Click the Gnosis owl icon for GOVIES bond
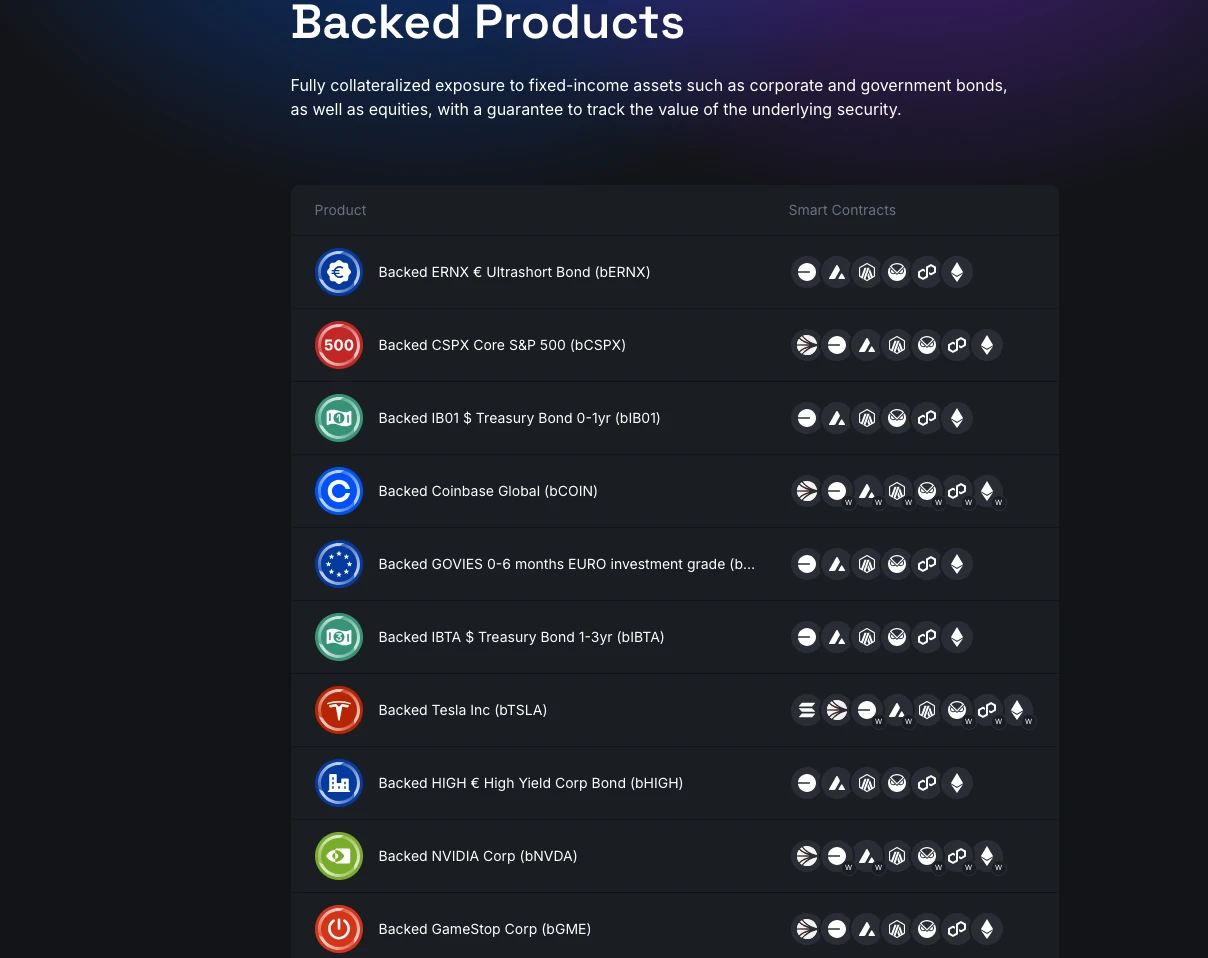 pyautogui.click(x=897, y=564)
